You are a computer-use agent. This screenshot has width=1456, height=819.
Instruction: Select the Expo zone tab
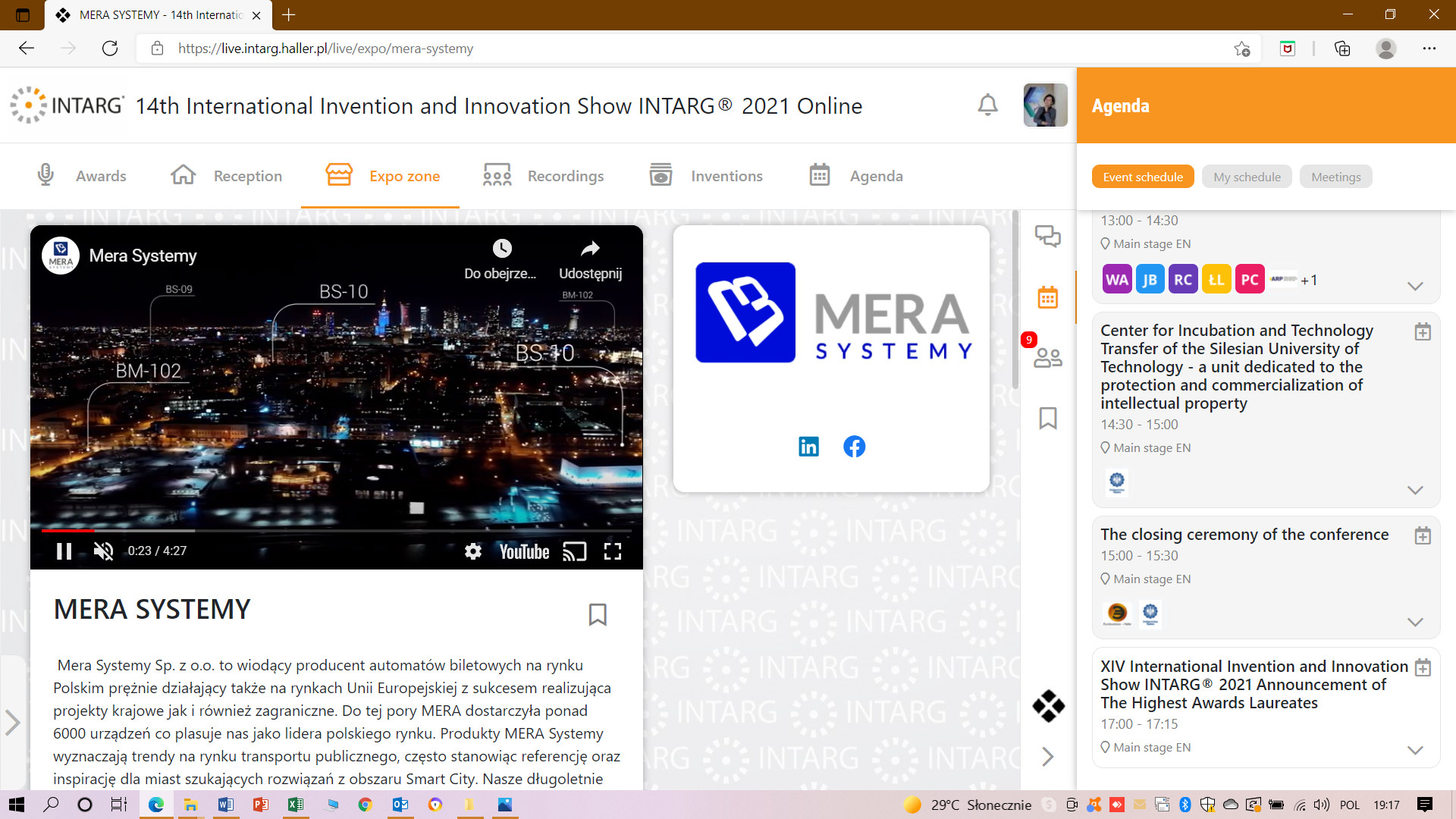click(x=382, y=176)
